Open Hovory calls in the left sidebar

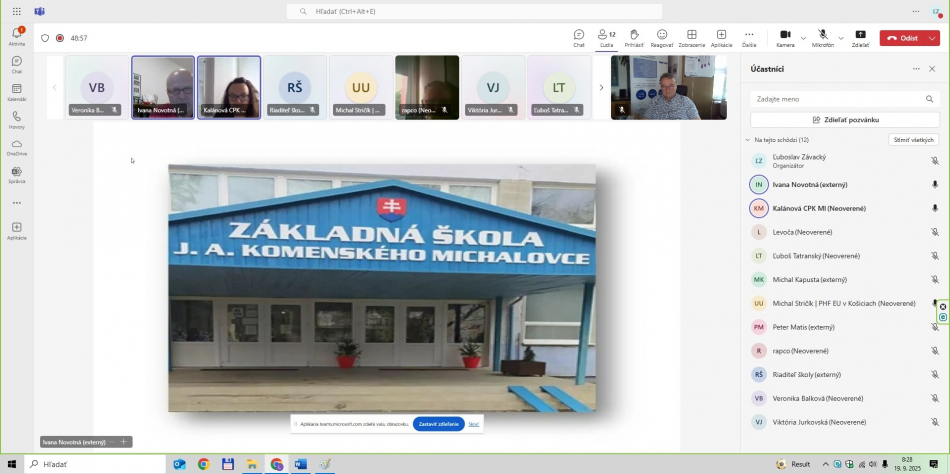coord(16,119)
